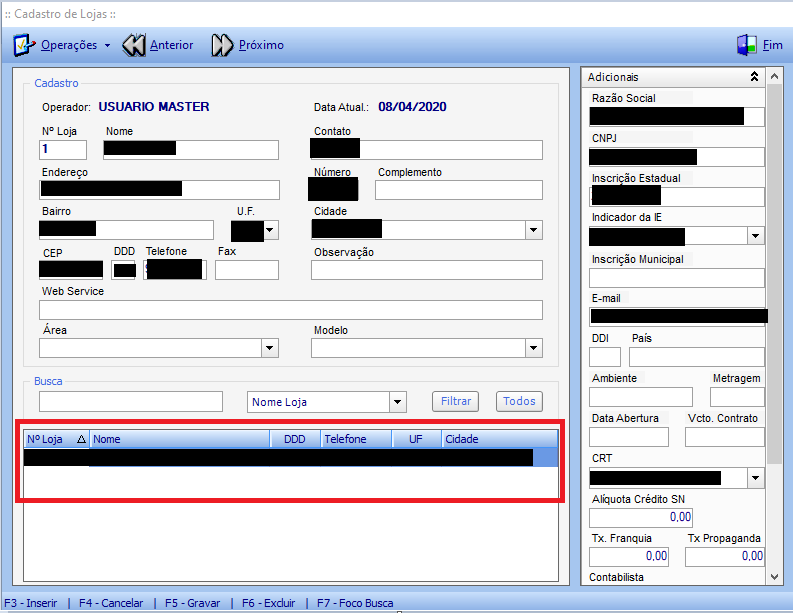Click the Fim text link
The height and width of the screenshot is (613, 793).
(x=772, y=45)
